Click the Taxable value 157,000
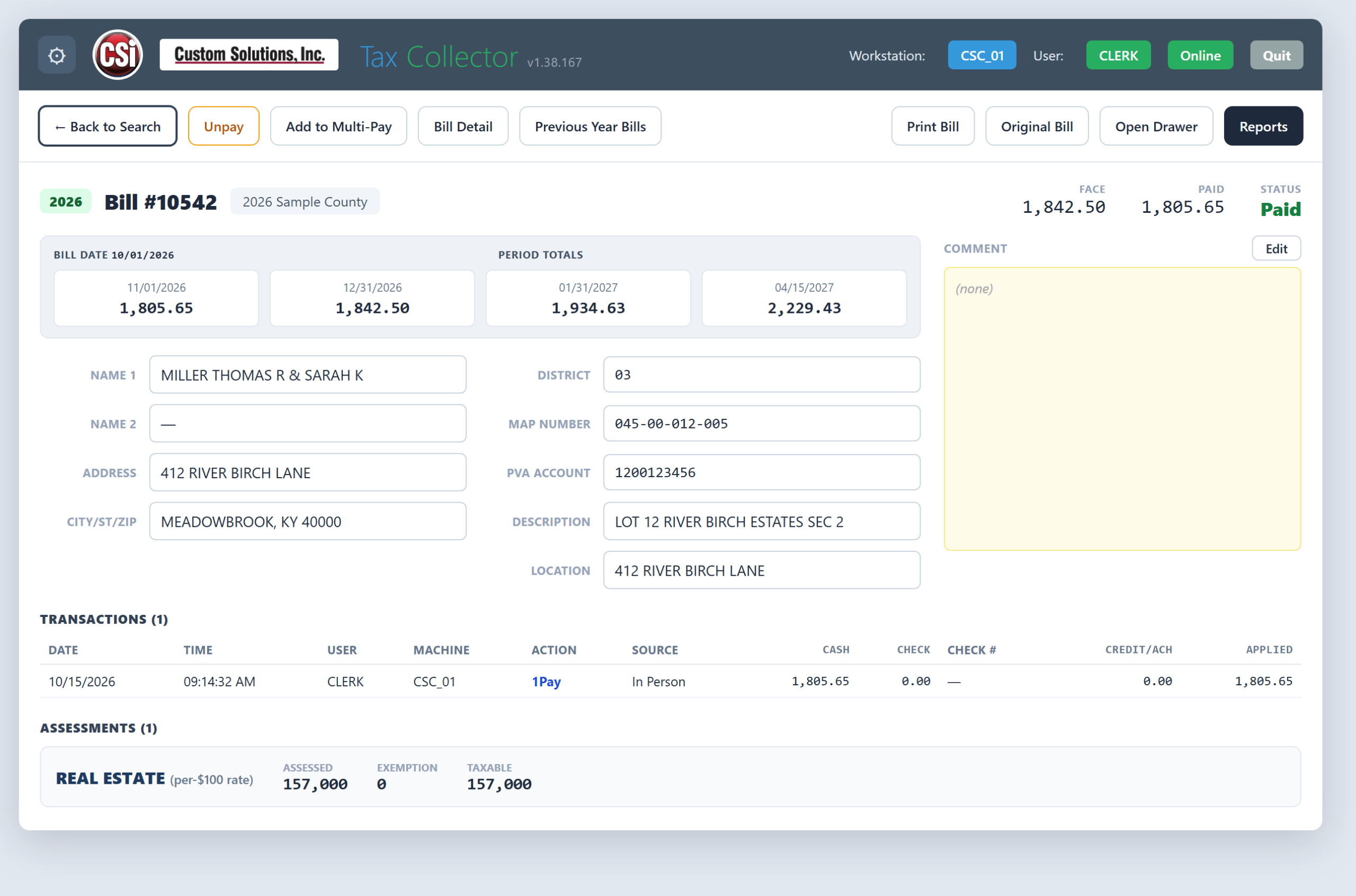This screenshot has height=896, width=1356. click(x=499, y=785)
